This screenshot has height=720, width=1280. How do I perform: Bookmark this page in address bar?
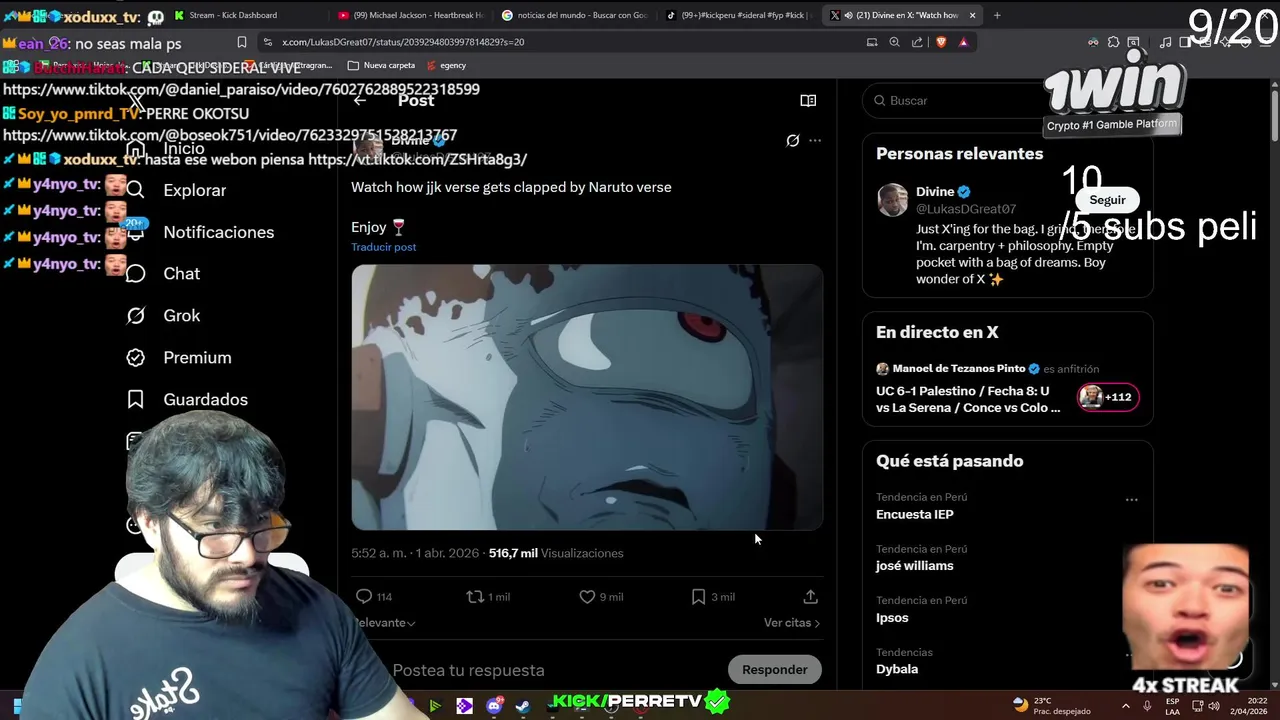[x=242, y=42]
